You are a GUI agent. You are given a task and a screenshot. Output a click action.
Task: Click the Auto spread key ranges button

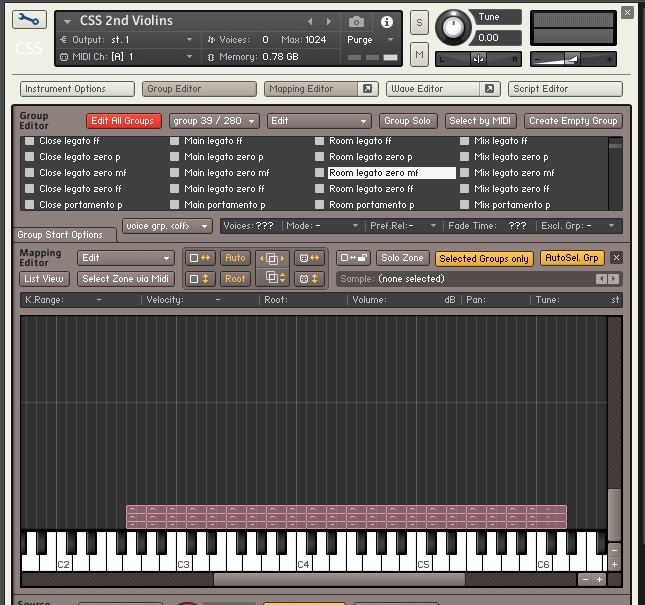tap(235, 258)
